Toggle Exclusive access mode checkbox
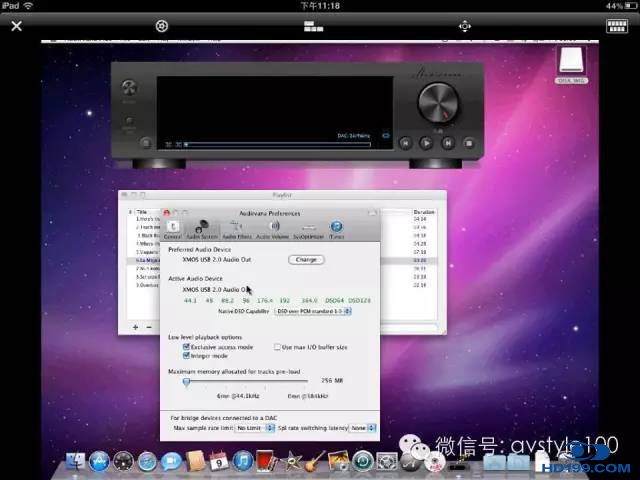Image resolution: width=640 pixels, height=480 pixels. [x=186, y=347]
